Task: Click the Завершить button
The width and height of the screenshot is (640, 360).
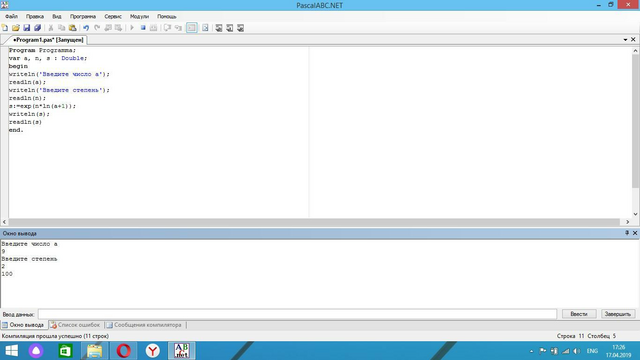Action: [x=618, y=314]
